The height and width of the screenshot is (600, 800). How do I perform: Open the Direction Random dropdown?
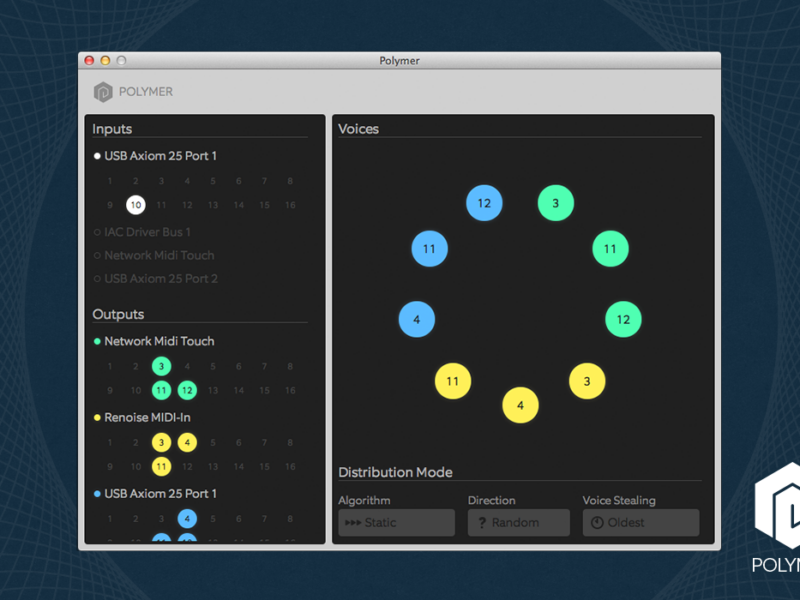point(518,522)
